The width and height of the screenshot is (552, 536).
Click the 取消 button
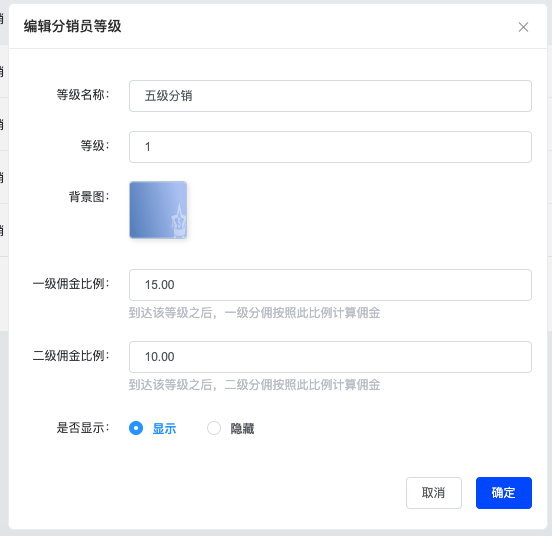pos(434,493)
